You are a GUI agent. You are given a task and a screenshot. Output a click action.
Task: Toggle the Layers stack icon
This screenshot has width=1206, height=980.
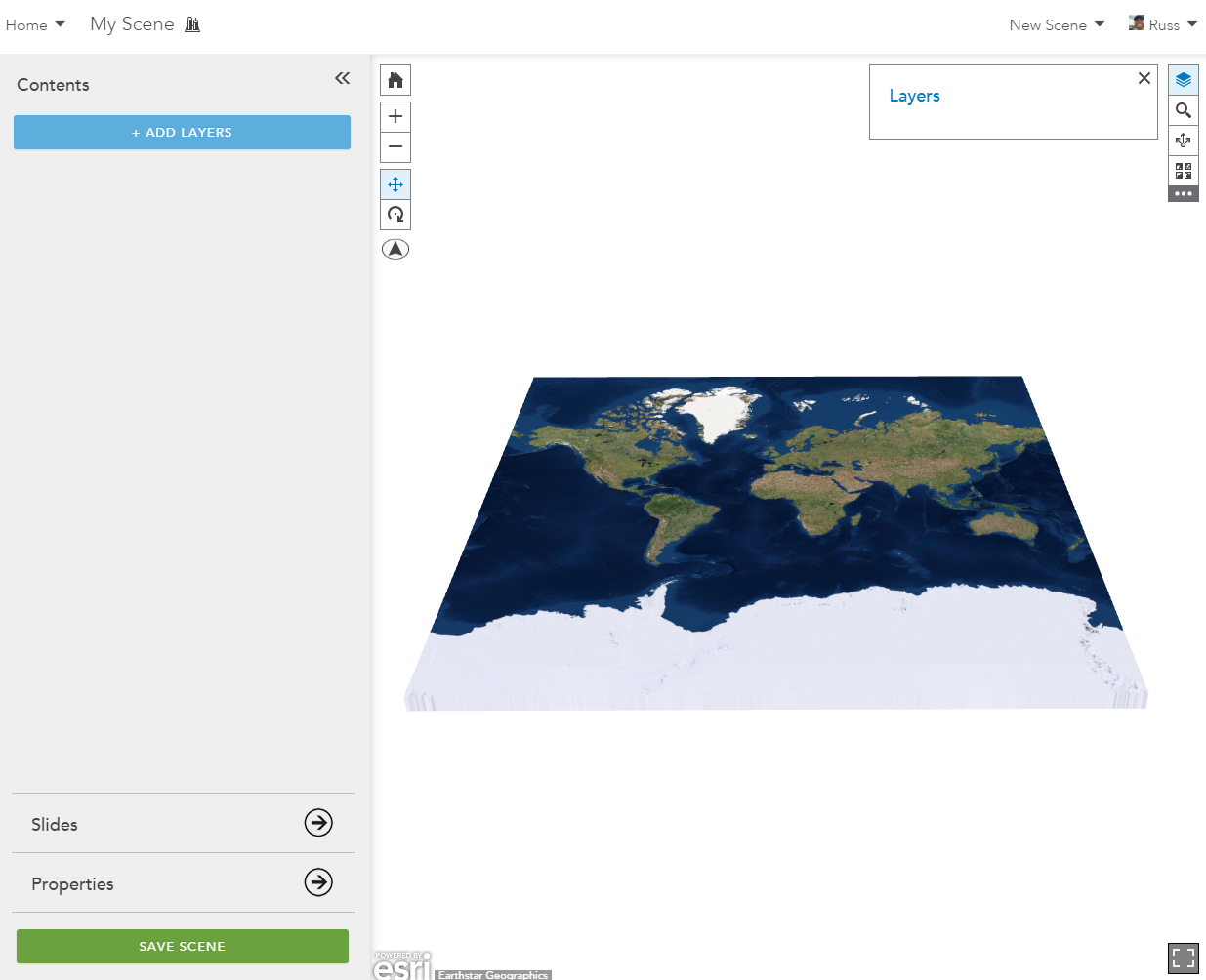pos(1184,80)
